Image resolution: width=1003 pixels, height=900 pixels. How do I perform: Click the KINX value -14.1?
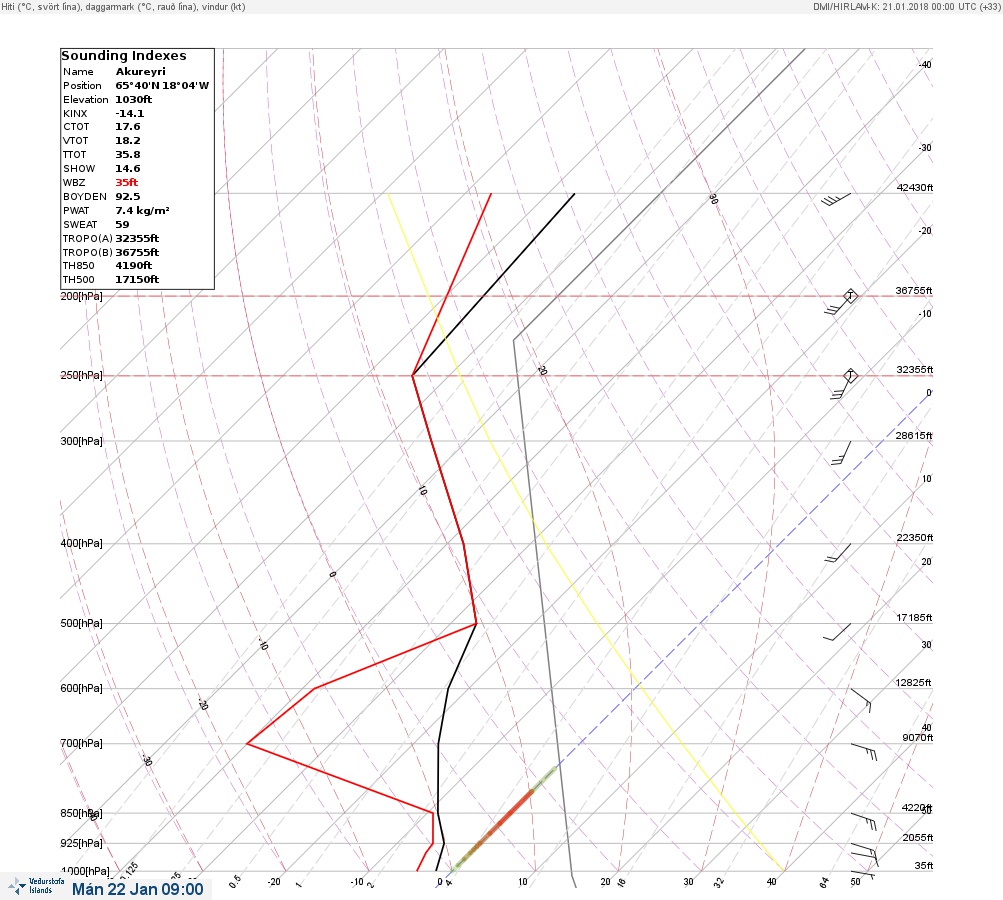[x=130, y=114]
